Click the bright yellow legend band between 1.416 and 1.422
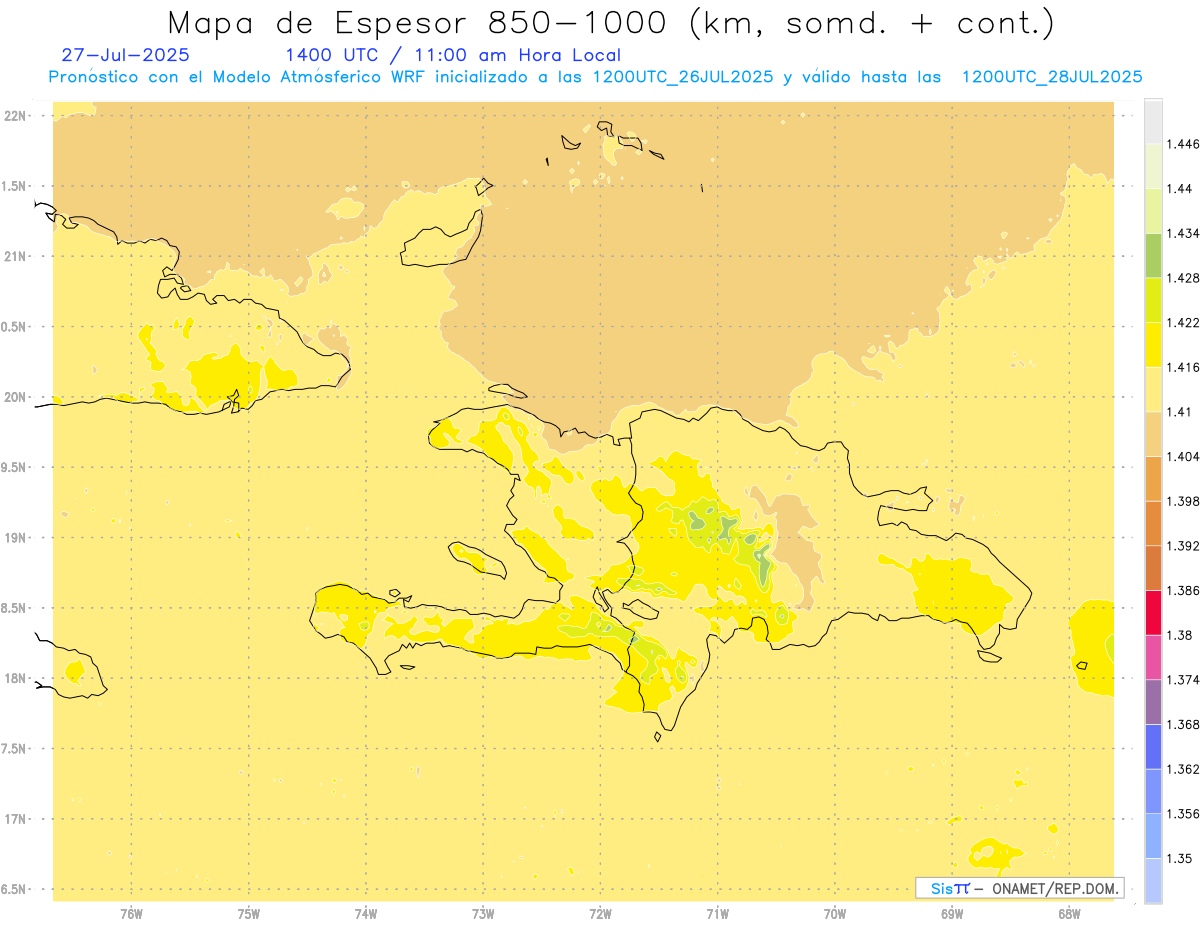Image resolution: width=1200 pixels, height=927 pixels. pyautogui.click(x=1153, y=344)
